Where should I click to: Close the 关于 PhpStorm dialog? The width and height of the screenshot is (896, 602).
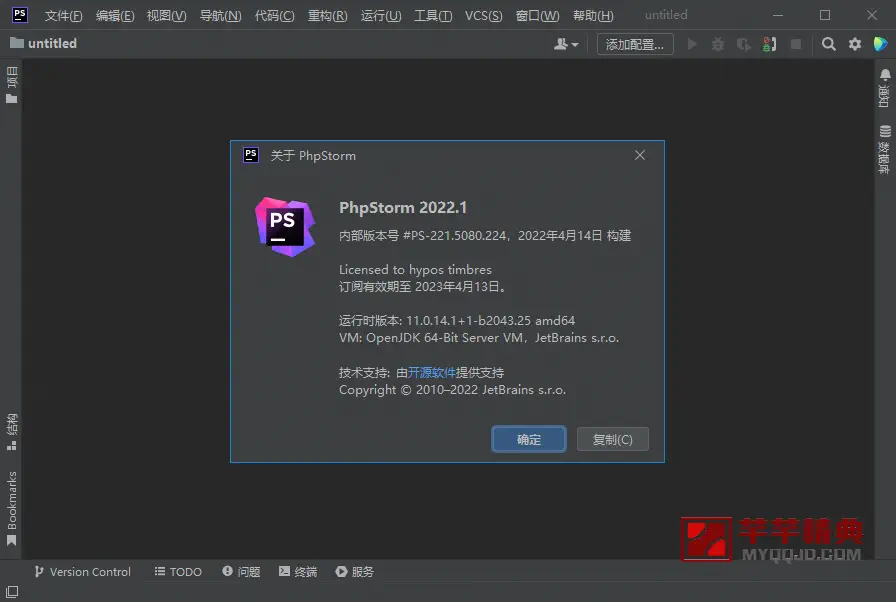[x=640, y=155]
